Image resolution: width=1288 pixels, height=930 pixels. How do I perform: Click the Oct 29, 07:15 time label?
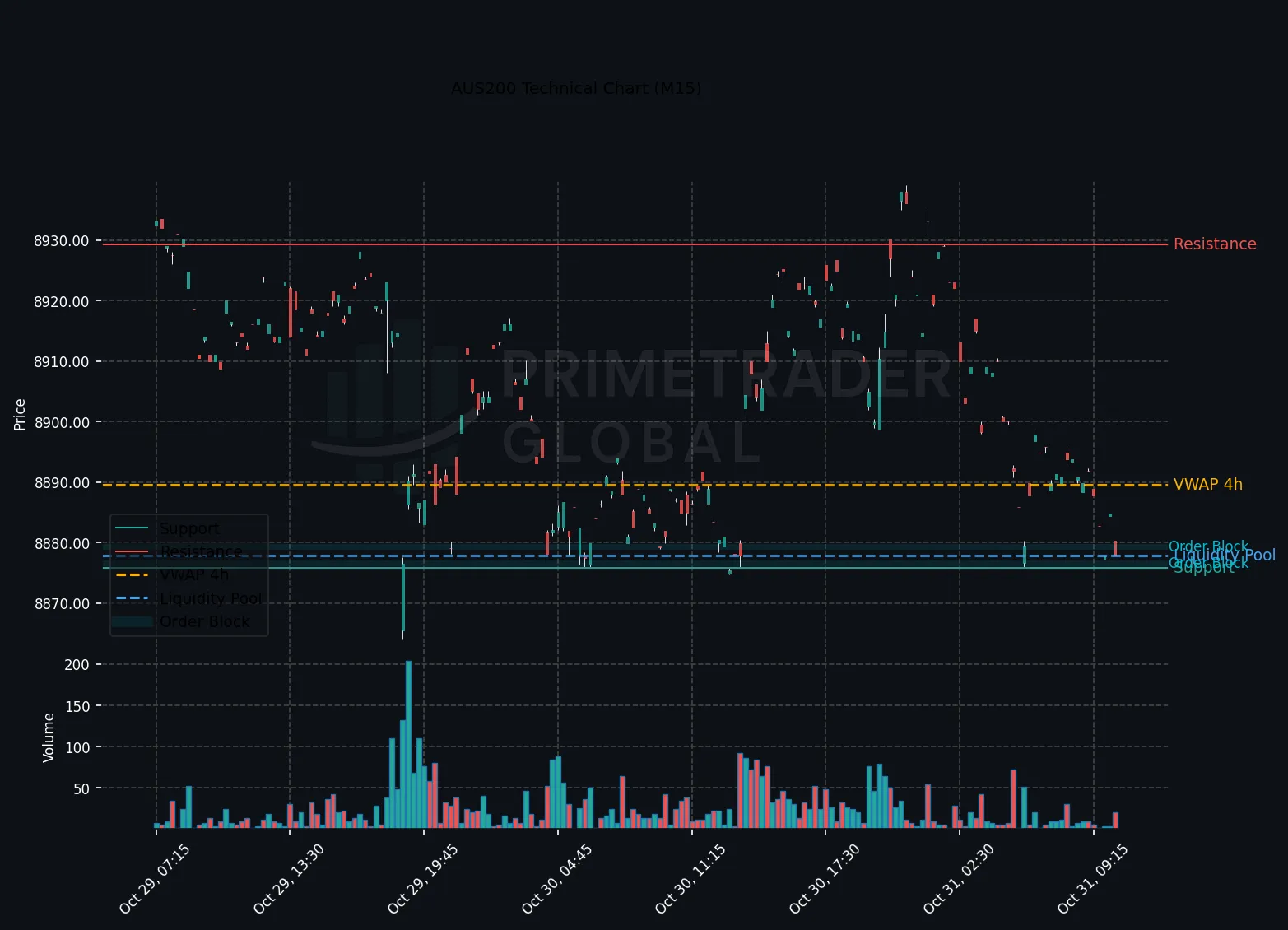pos(154,878)
